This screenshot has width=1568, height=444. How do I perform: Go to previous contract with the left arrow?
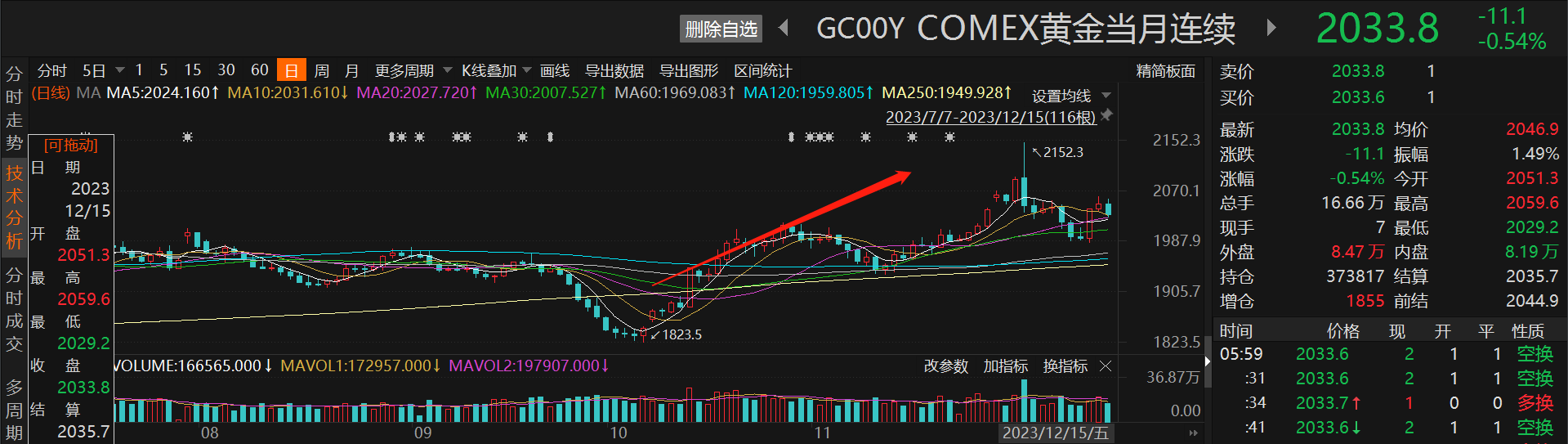point(784,28)
